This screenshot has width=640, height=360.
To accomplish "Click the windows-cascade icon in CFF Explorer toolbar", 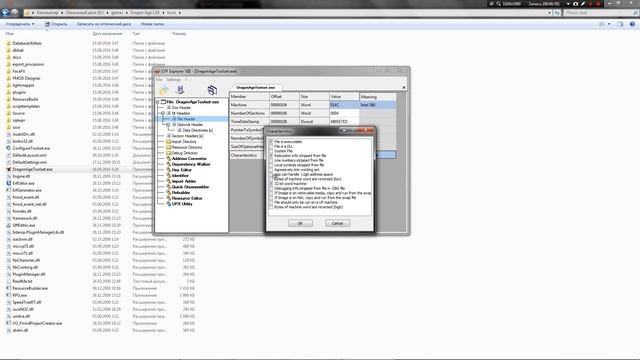I will click(212, 90).
